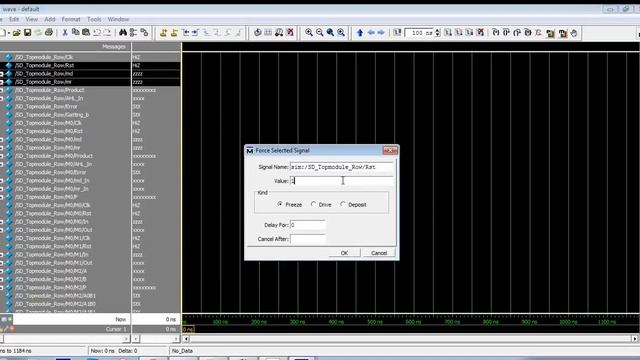Save with the floppy disk icon

coord(27,33)
